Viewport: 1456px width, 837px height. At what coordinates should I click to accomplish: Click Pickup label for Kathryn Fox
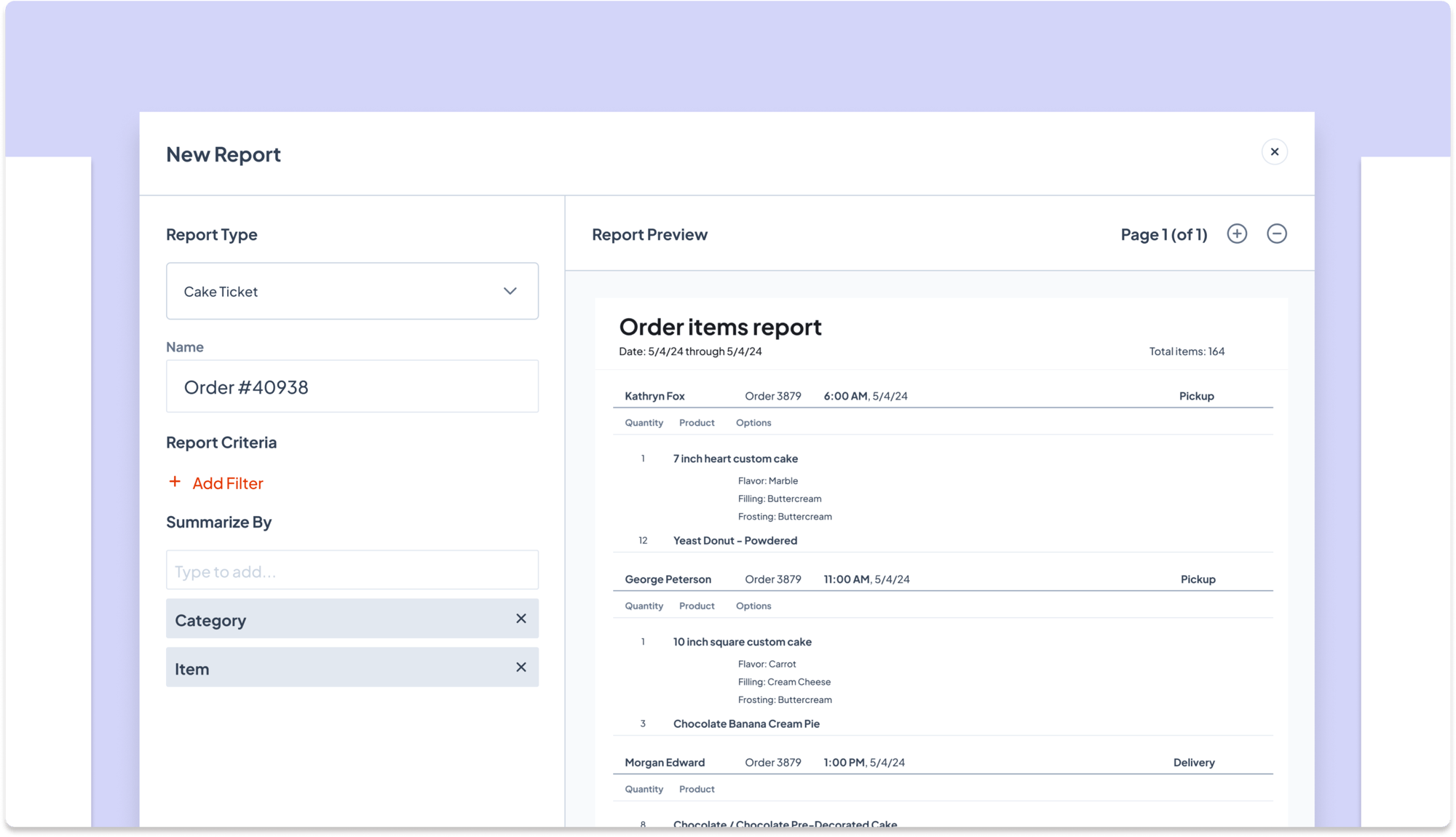pos(1197,396)
